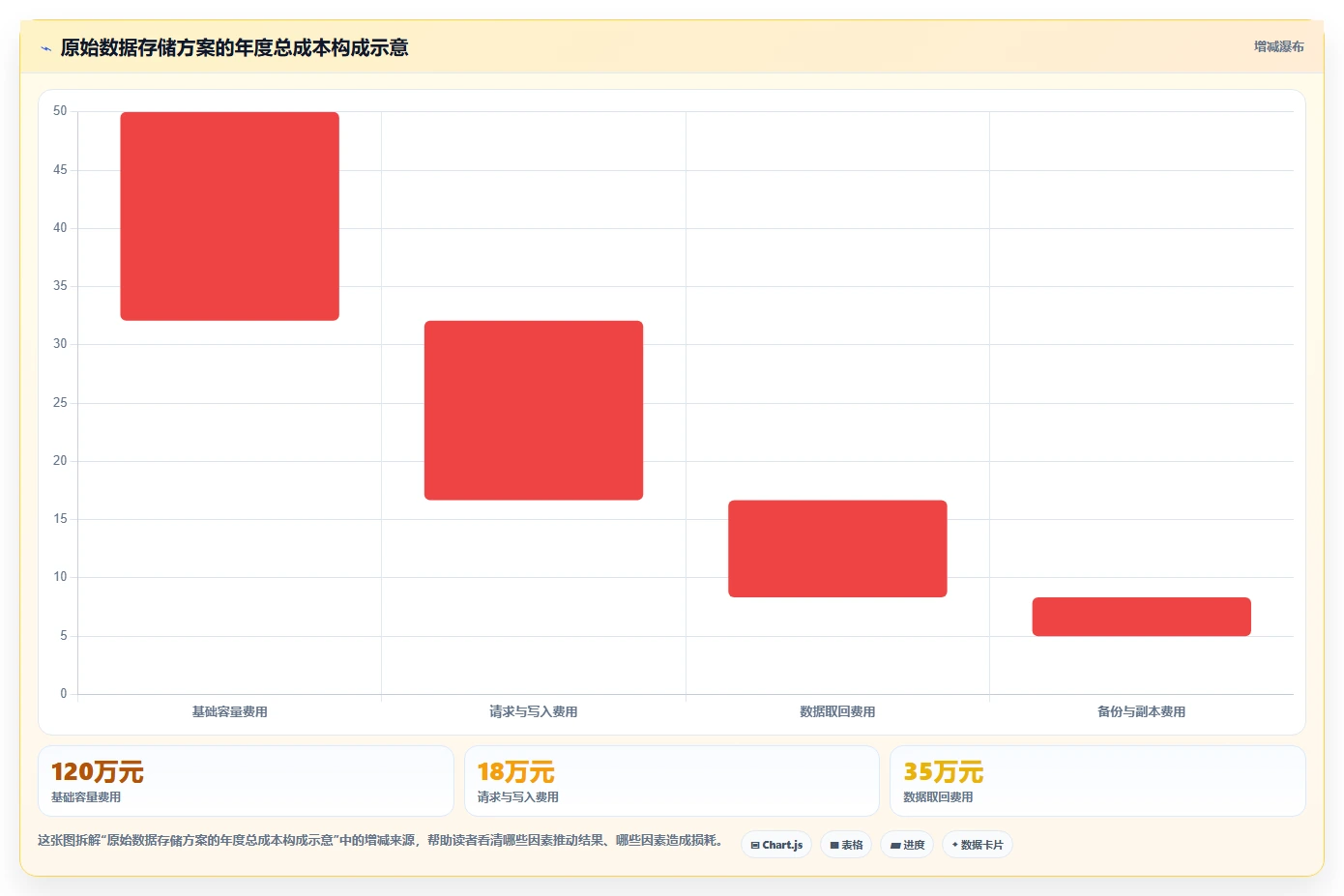The image size is (1344, 896).
Task: Click the x-axis label 备份与副本费用
Action: [x=1142, y=711]
